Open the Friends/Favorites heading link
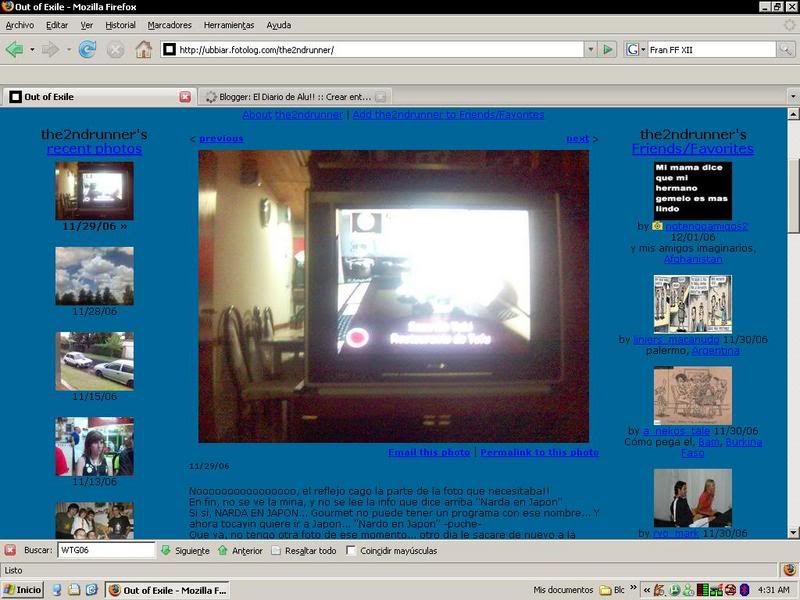Image resolution: width=800 pixels, height=600 pixels. point(692,148)
